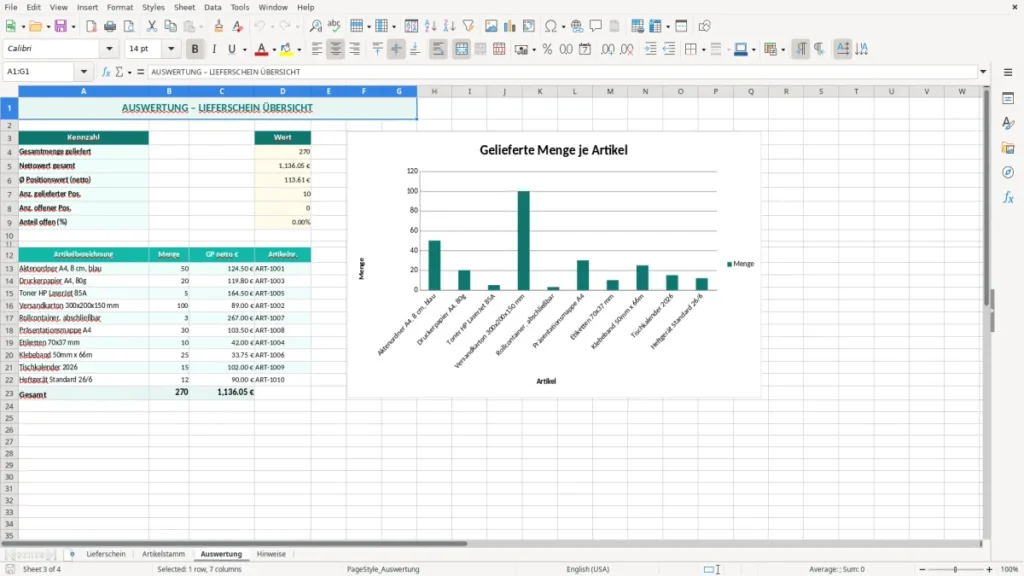Screen dimensions: 1024x576
Task: Toggle Align Right
Action: tap(355, 49)
